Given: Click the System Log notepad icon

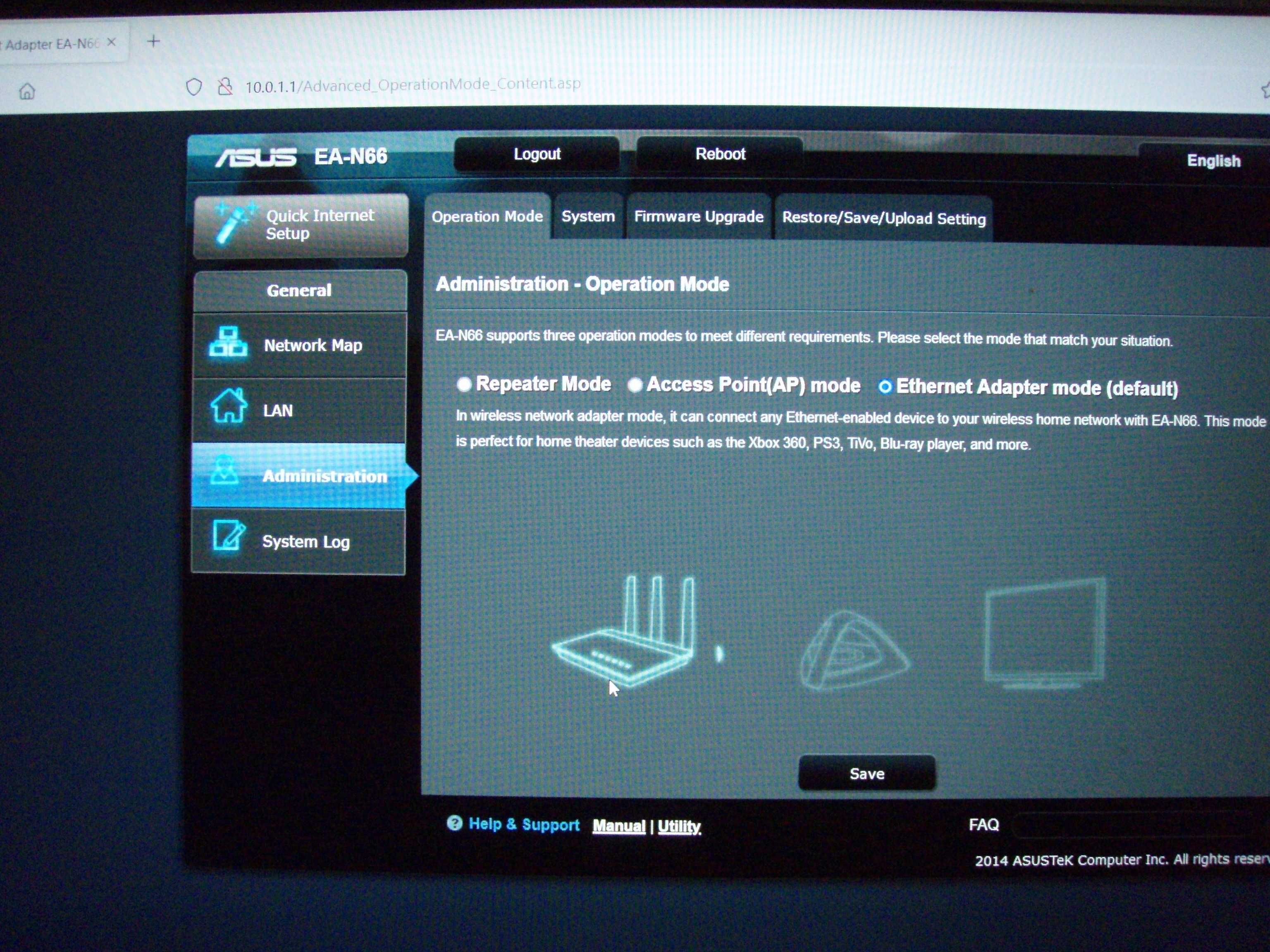Looking at the screenshot, I should point(229,535).
